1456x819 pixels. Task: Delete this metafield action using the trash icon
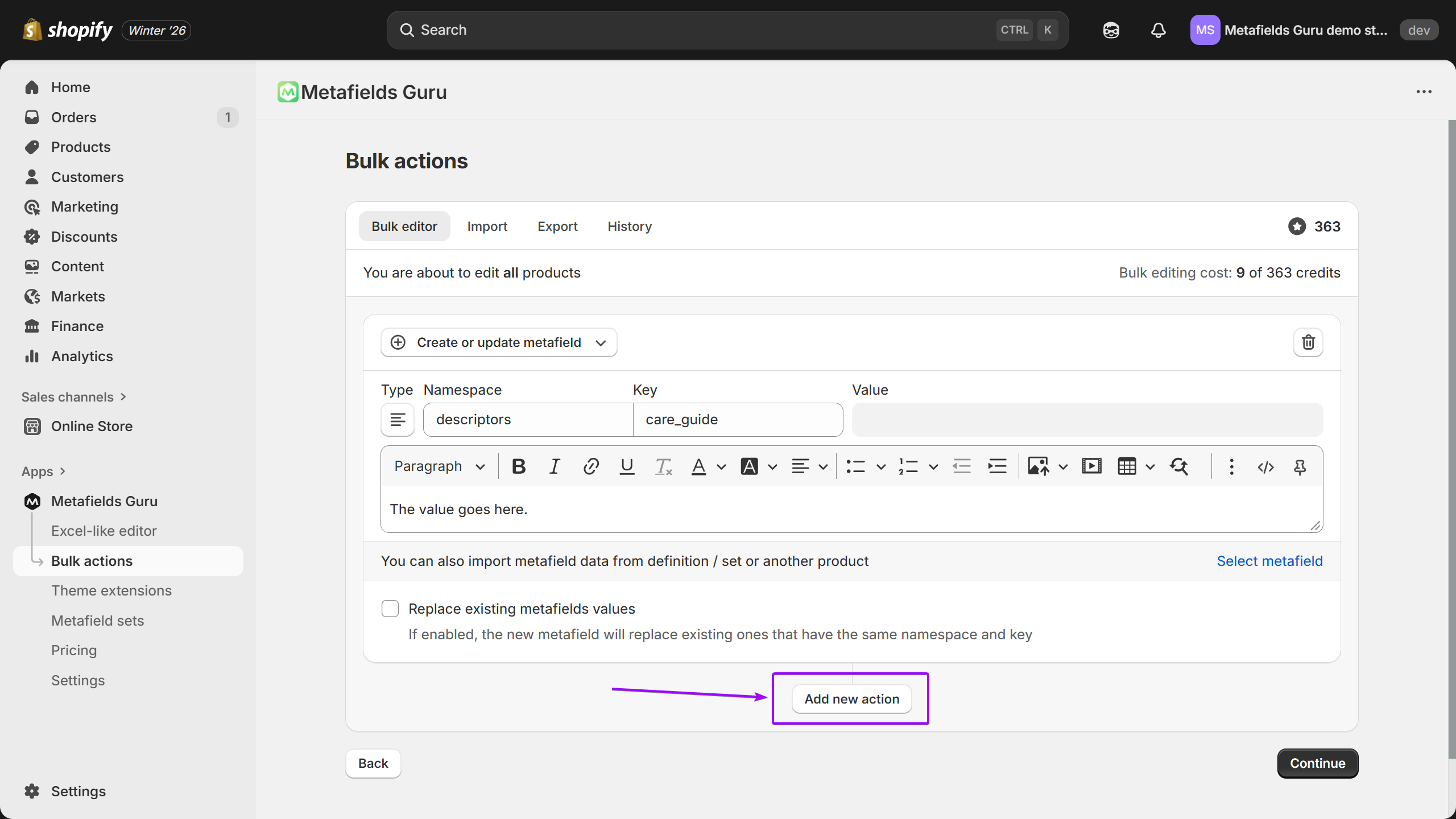[x=1308, y=342]
